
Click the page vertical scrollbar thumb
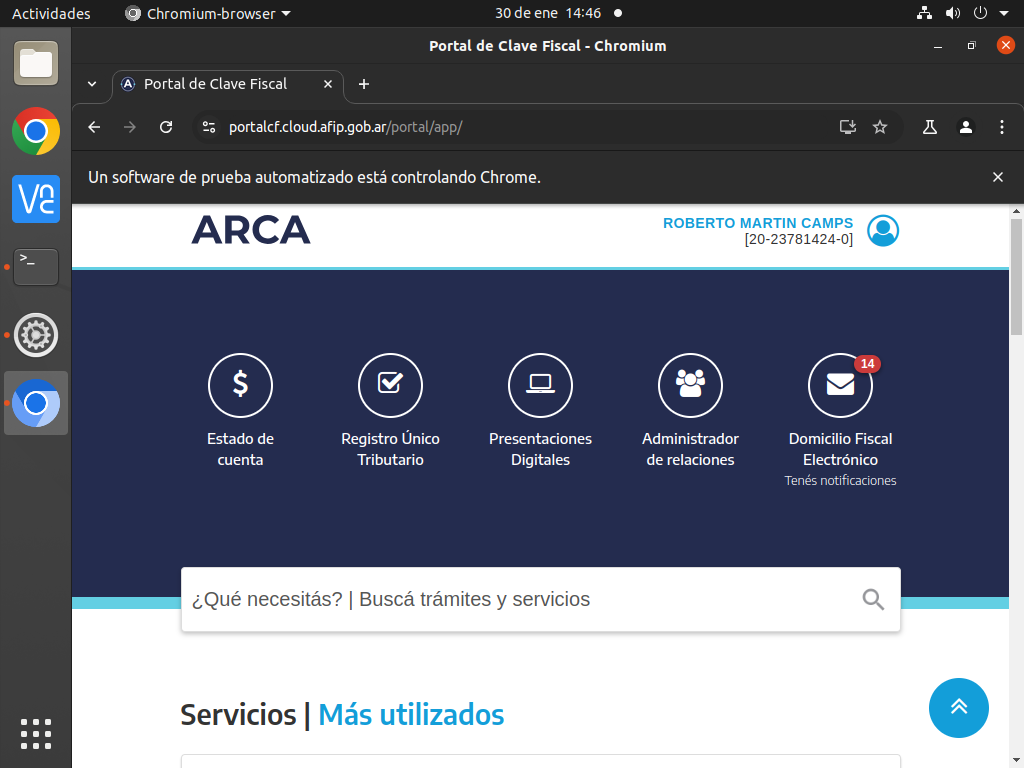coord(1016,277)
